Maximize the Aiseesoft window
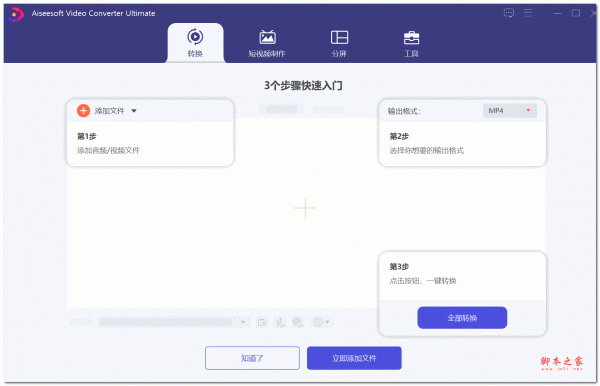Screen dimensions: 600x386 click(x=576, y=13)
